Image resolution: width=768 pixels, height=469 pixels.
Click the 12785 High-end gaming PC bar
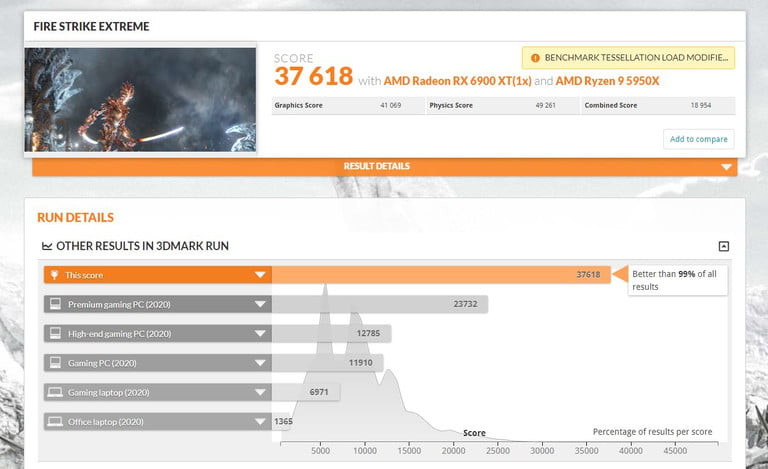coord(332,333)
